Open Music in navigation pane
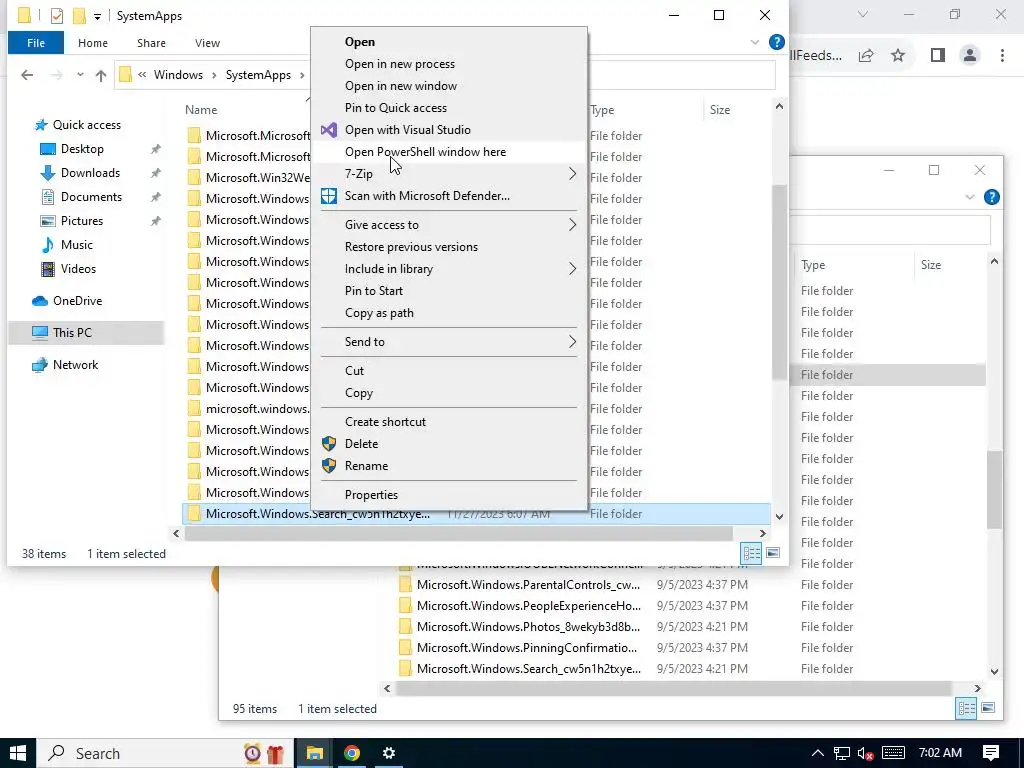 click(x=76, y=245)
